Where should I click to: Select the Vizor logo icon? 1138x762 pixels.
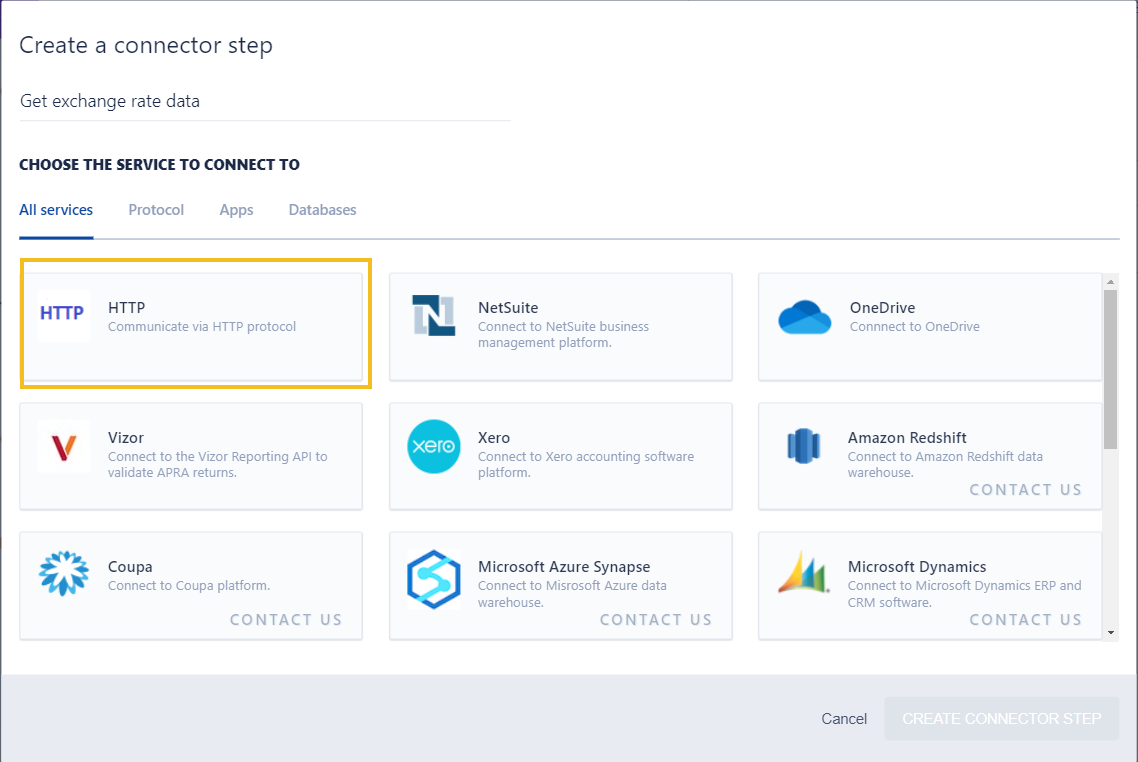pyautogui.click(x=64, y=446)
